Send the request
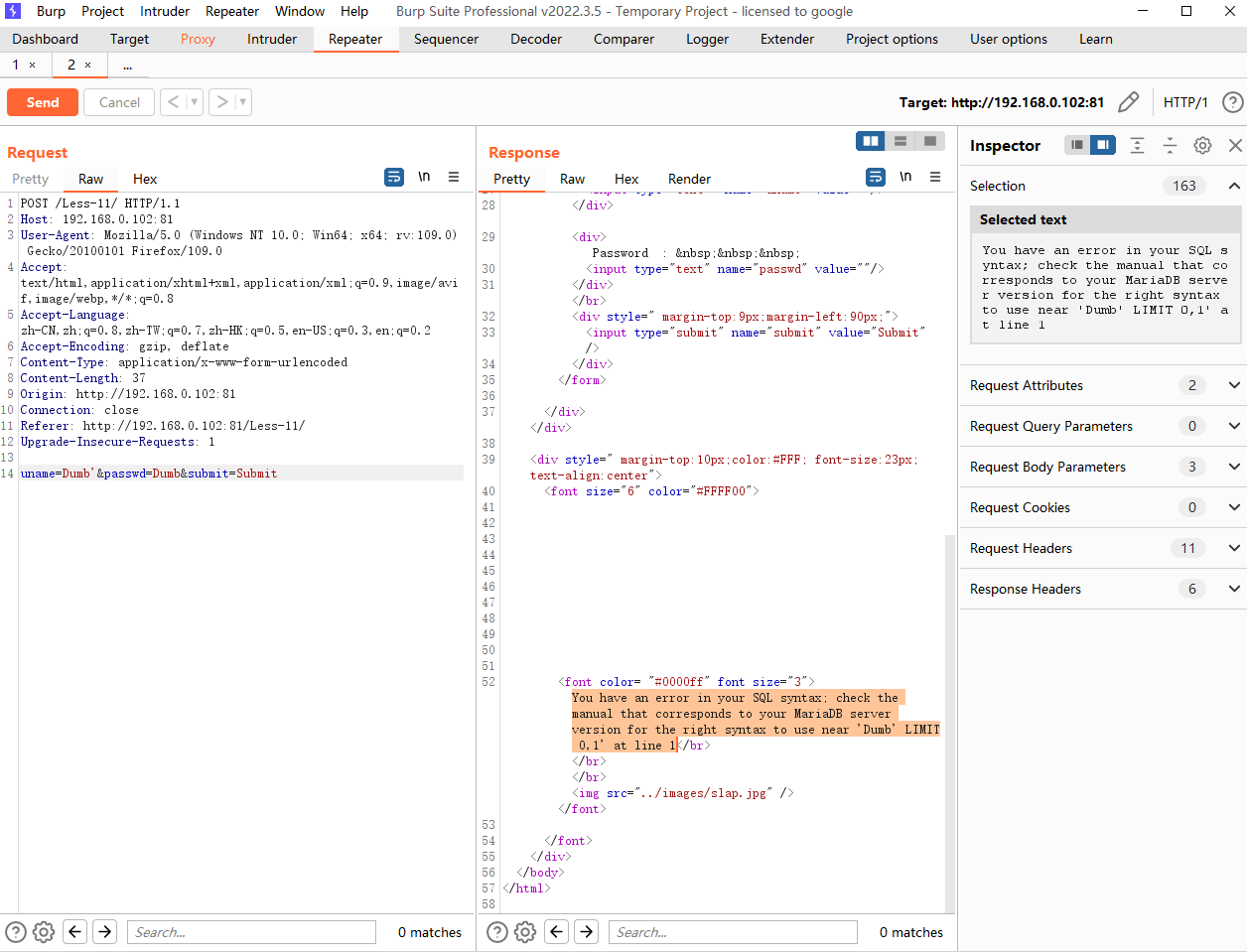Viewport: 1247px width, 952px height. tap(43, 102)
